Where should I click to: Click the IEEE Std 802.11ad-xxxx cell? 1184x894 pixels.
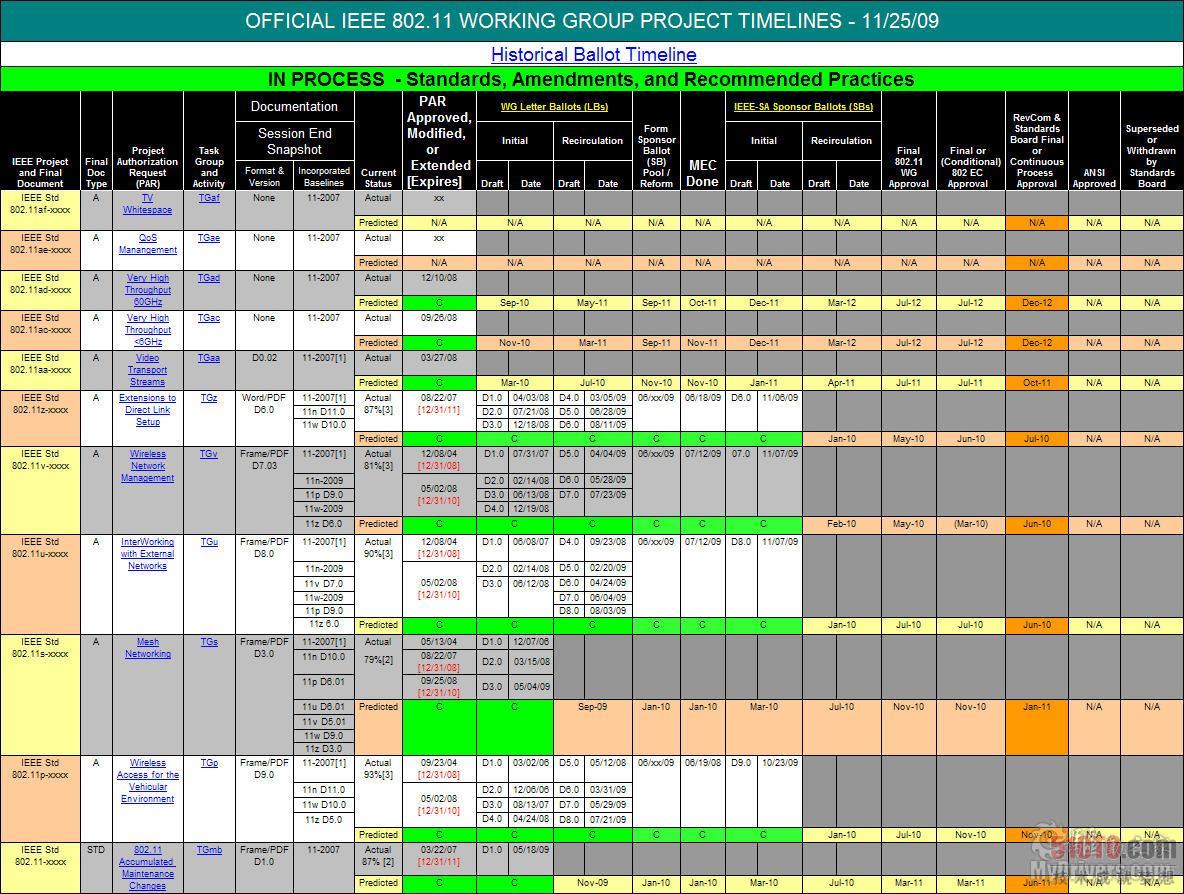(41, 290)
